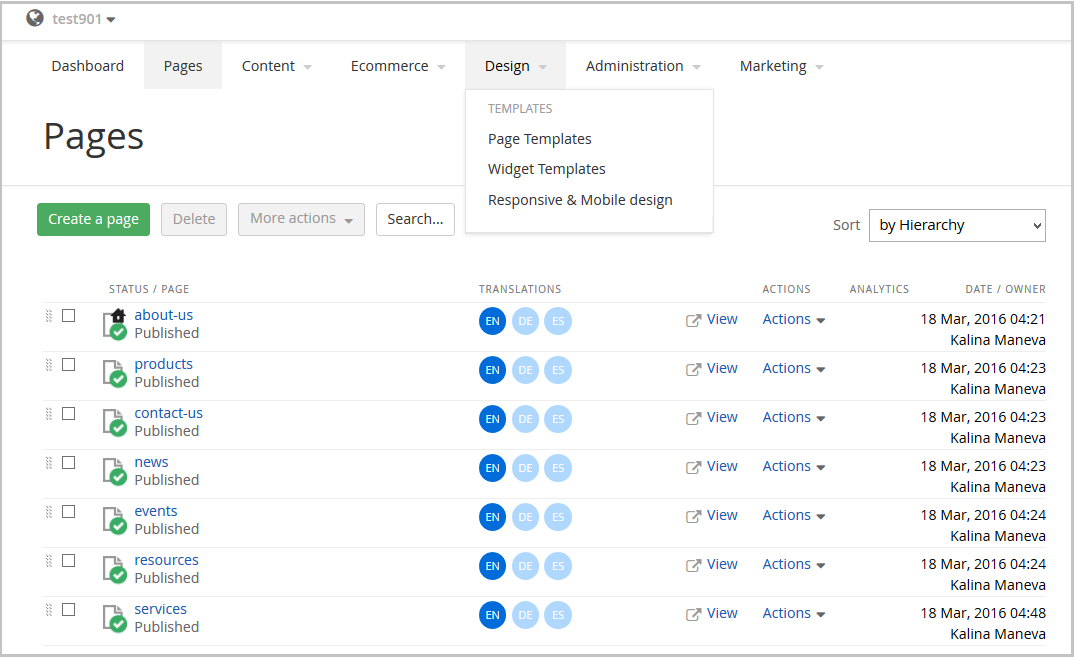Click the Search... button
This screenshot has height=657, width=1074.
pos(415,219)
